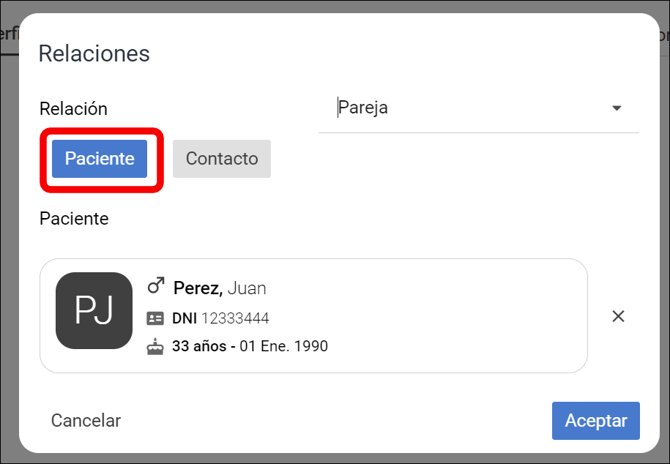This screenshot has height=464, width=670.
Task: Click the ID card icon beside DNI
Action: pos(155,318)
